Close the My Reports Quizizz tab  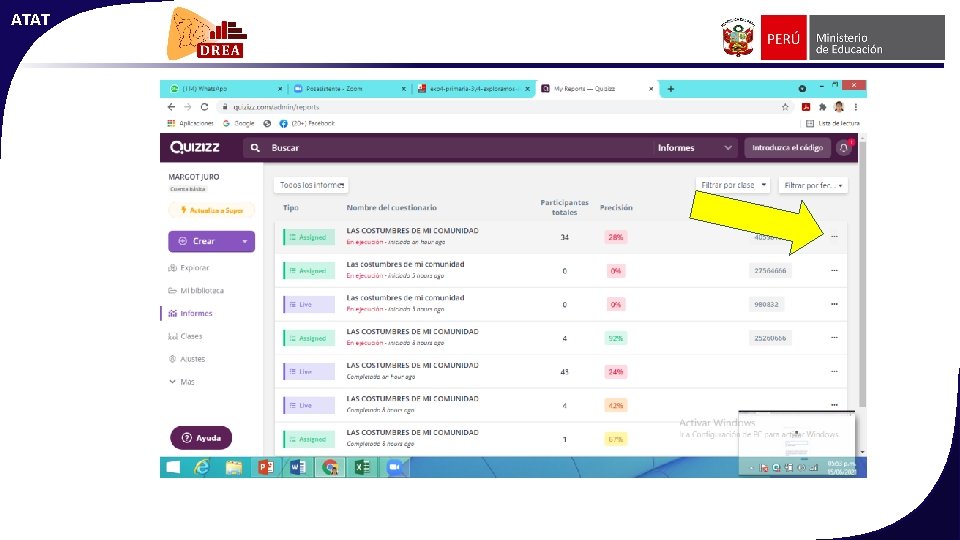(x=651, y=89)
